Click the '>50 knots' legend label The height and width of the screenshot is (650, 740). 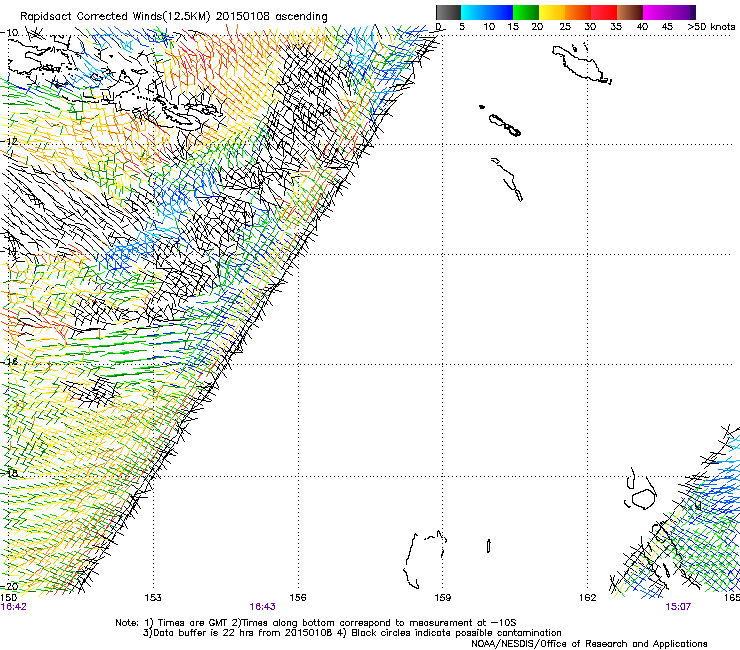(711, 27)
